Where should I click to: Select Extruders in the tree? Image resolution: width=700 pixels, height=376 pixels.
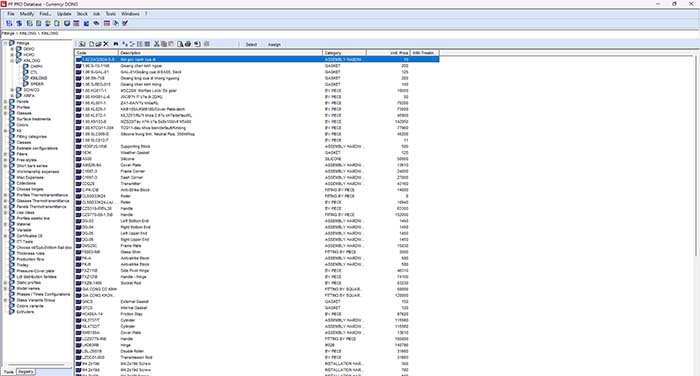[25, 312]
